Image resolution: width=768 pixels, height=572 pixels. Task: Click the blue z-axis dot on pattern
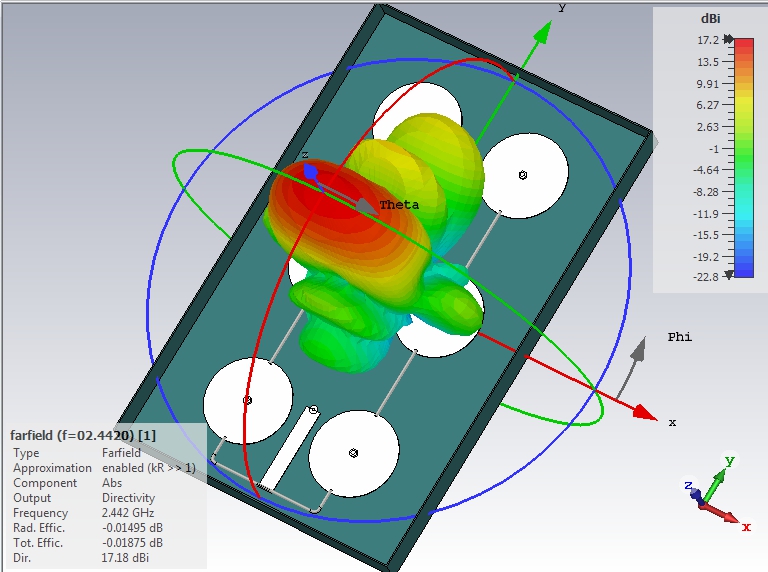pos(310,173)
